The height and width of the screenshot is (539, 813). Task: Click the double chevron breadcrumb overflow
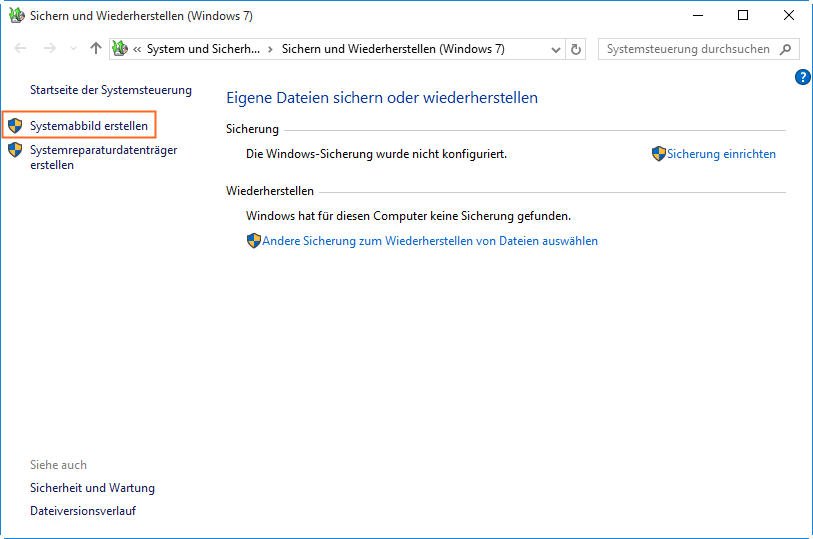(137, 50)
